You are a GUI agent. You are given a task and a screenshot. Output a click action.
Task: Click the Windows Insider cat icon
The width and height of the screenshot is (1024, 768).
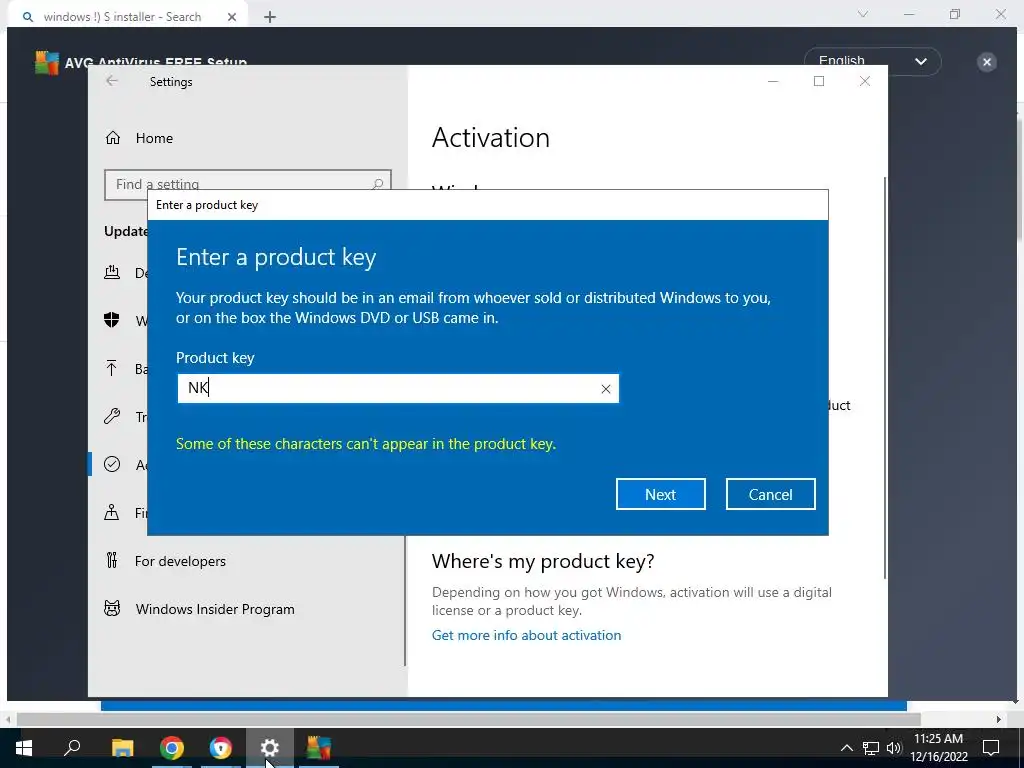[x=112, y=609]
